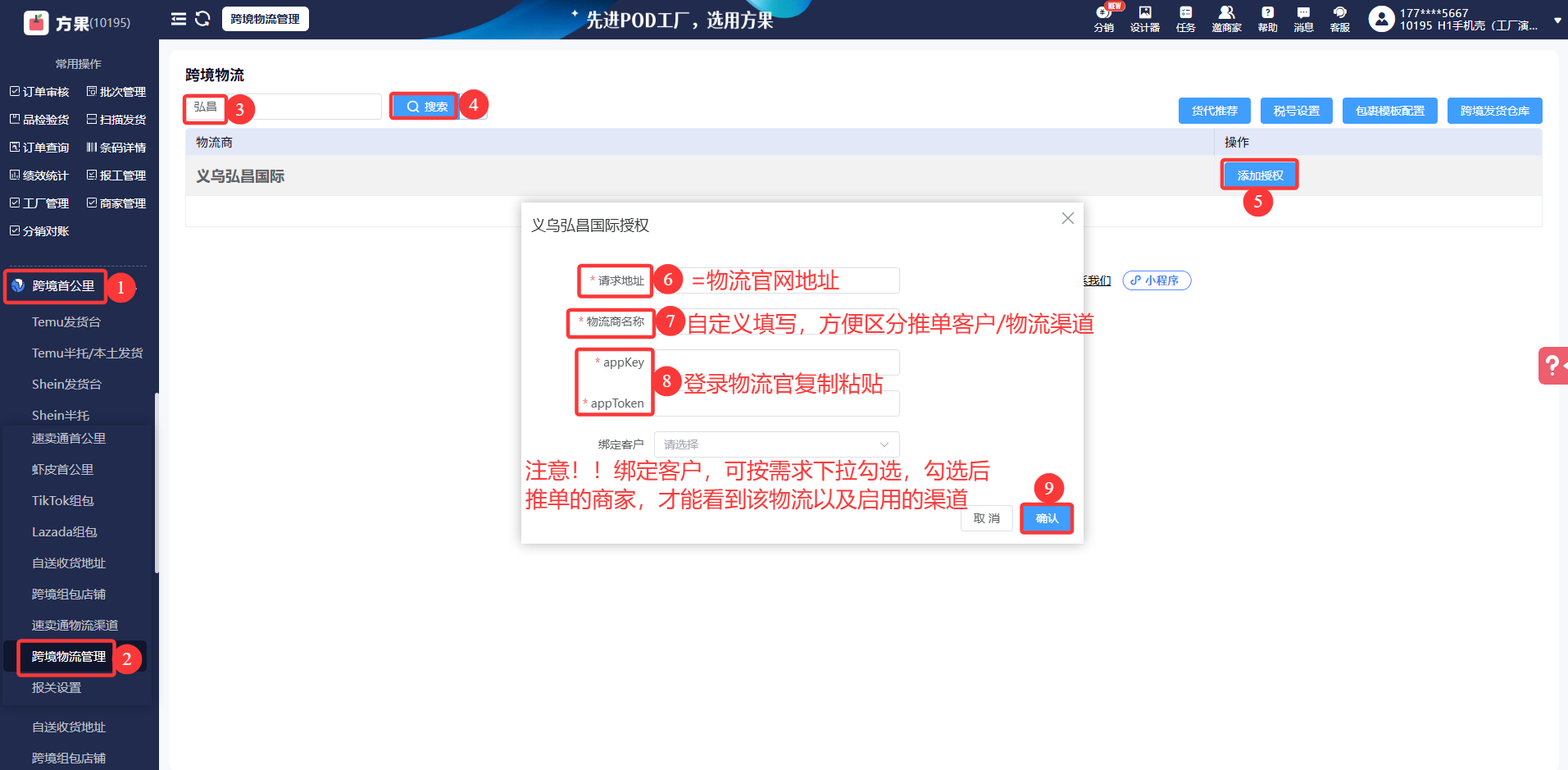Click the 包裹模板配置 button
1568x770 pixels.
pyautogui.click(x=1390, y=111)
